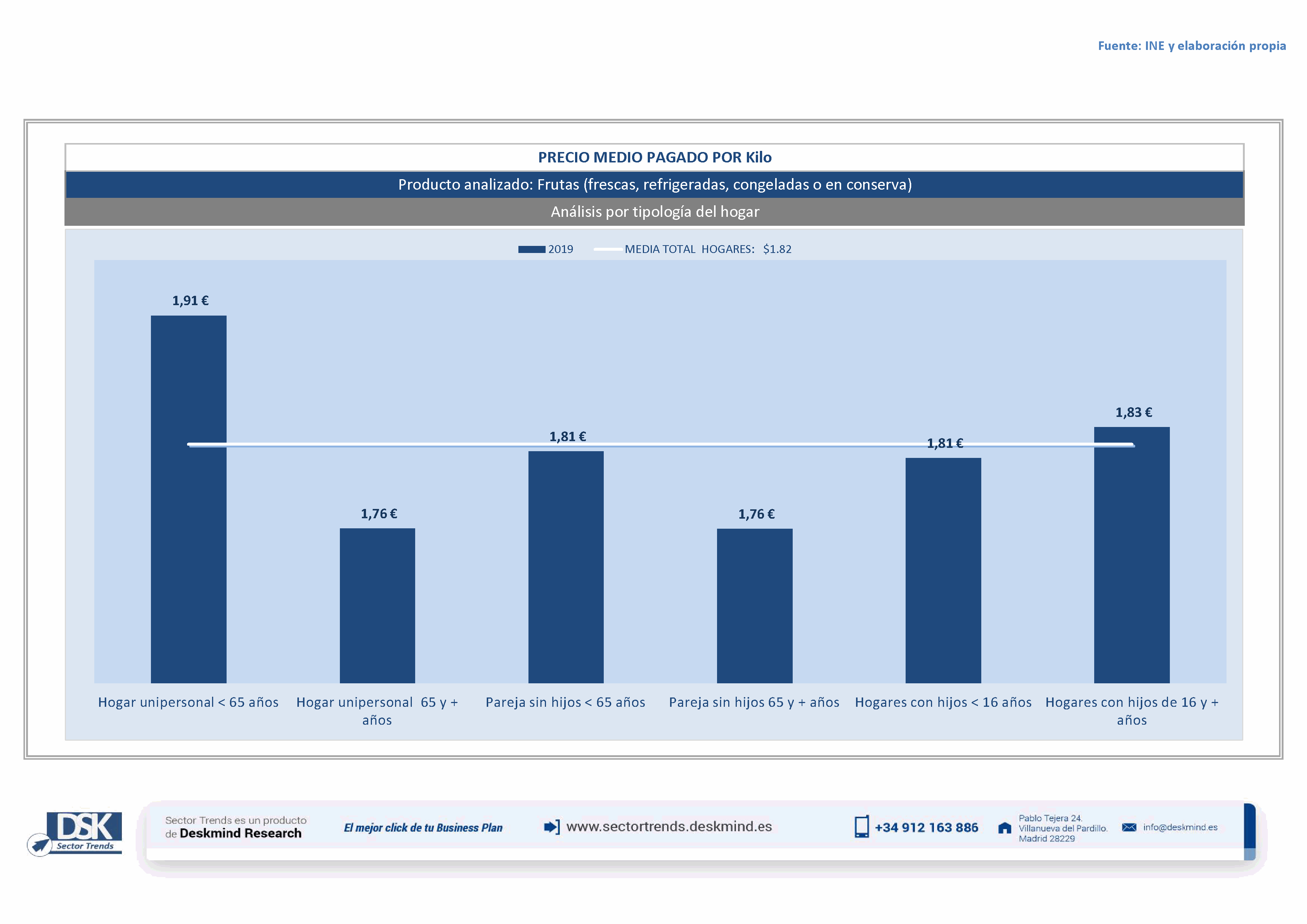Image resolution: width=1307 pixels, height=924 pixels.
Task: Click the arrow icon before the website URL
Action: tap(551, 827)
